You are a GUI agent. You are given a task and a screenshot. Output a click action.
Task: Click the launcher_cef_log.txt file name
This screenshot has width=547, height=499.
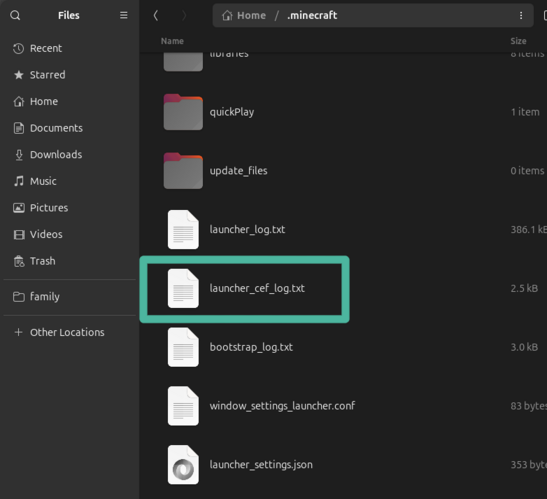tap(257, 288)
